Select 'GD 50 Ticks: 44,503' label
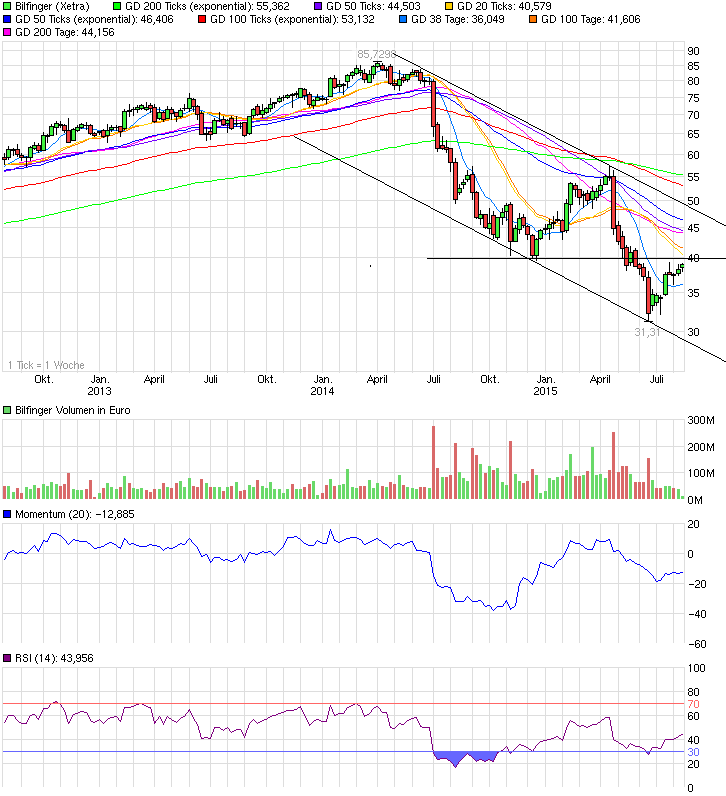 click(373, 7)
